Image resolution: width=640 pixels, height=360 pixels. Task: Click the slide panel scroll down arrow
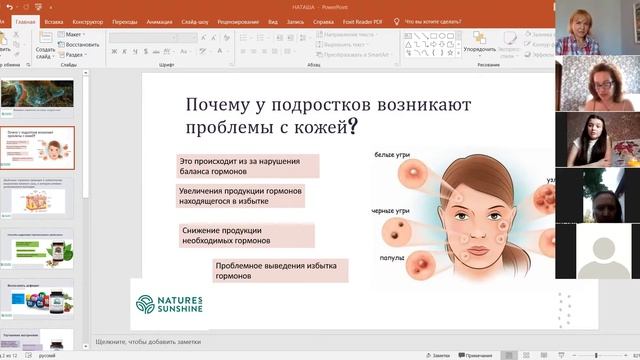point(85,347)
